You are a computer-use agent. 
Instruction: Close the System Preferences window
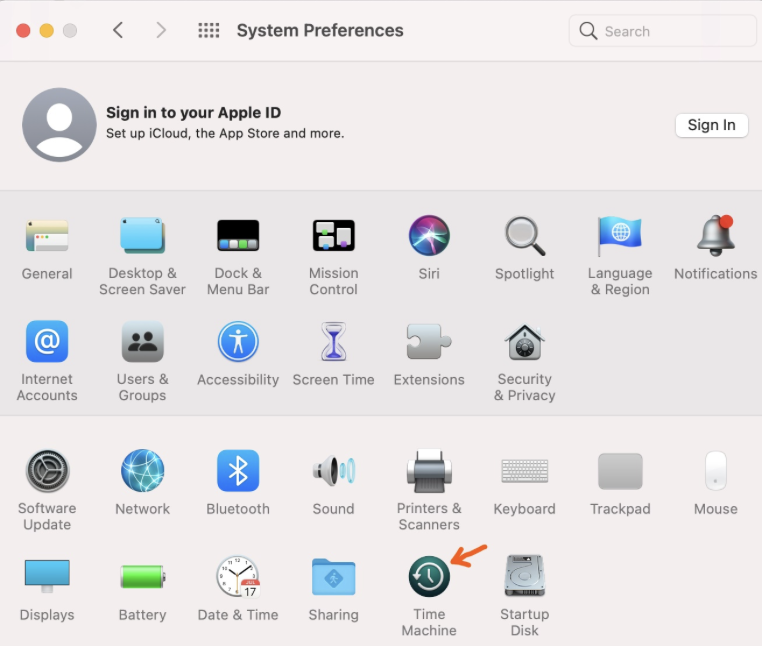(23, 31)
